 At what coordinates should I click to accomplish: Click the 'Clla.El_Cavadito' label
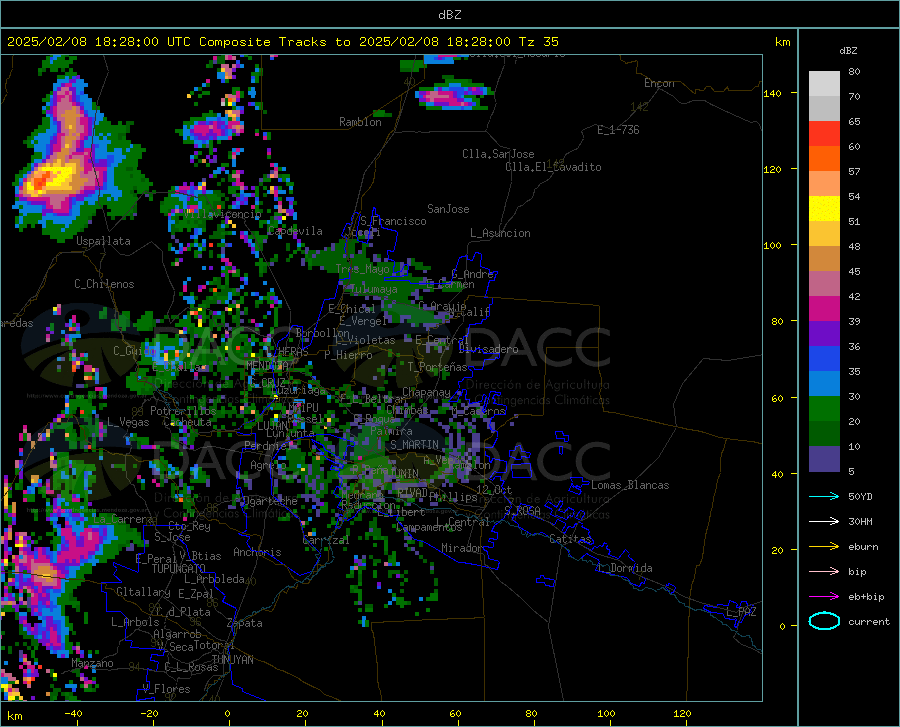click(553, 167)
